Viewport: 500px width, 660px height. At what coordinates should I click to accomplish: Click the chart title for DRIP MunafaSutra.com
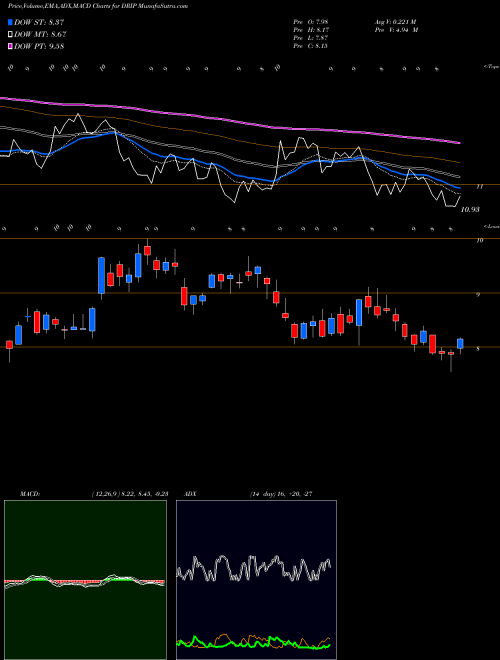pos(98,6)
